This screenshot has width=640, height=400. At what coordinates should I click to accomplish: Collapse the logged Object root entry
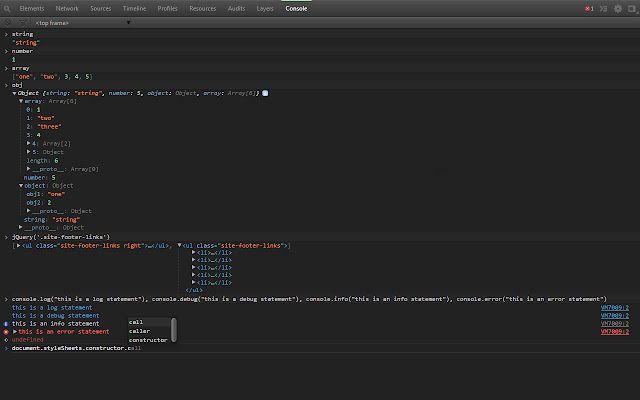[x=14, y=93]
